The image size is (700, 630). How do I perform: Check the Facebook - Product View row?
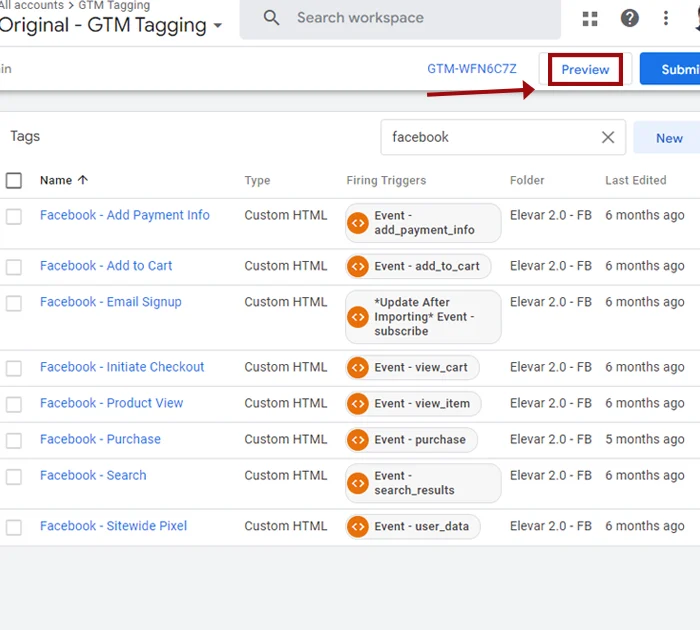tap(14, 405)
